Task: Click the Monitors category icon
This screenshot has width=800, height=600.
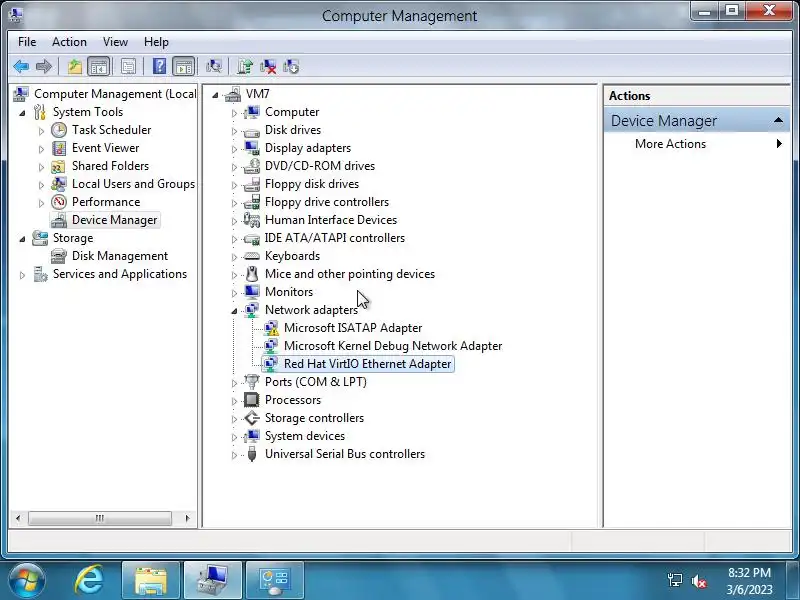Action: tap(252, 292)
